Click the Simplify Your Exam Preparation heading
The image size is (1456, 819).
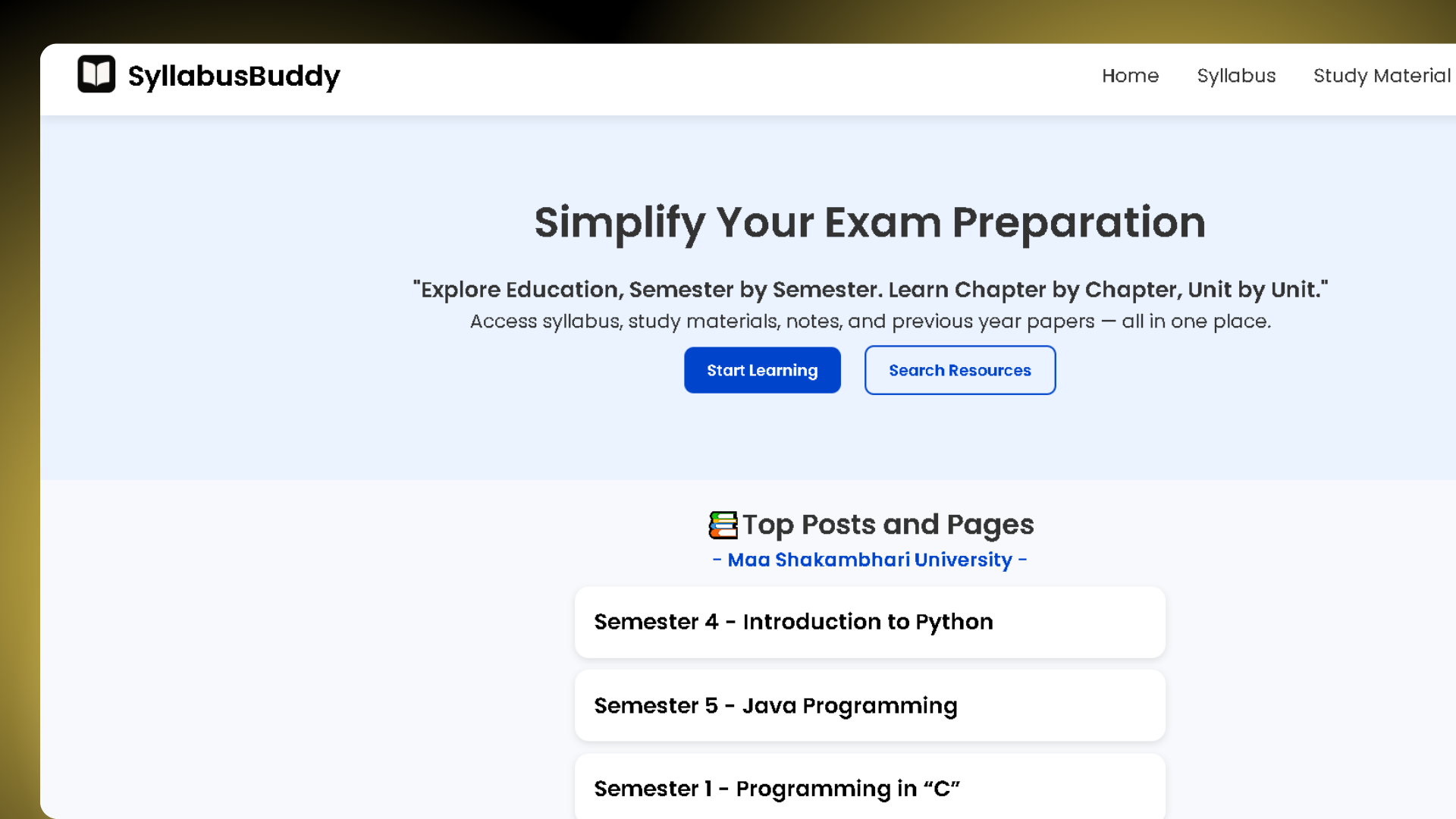point(870,223)
